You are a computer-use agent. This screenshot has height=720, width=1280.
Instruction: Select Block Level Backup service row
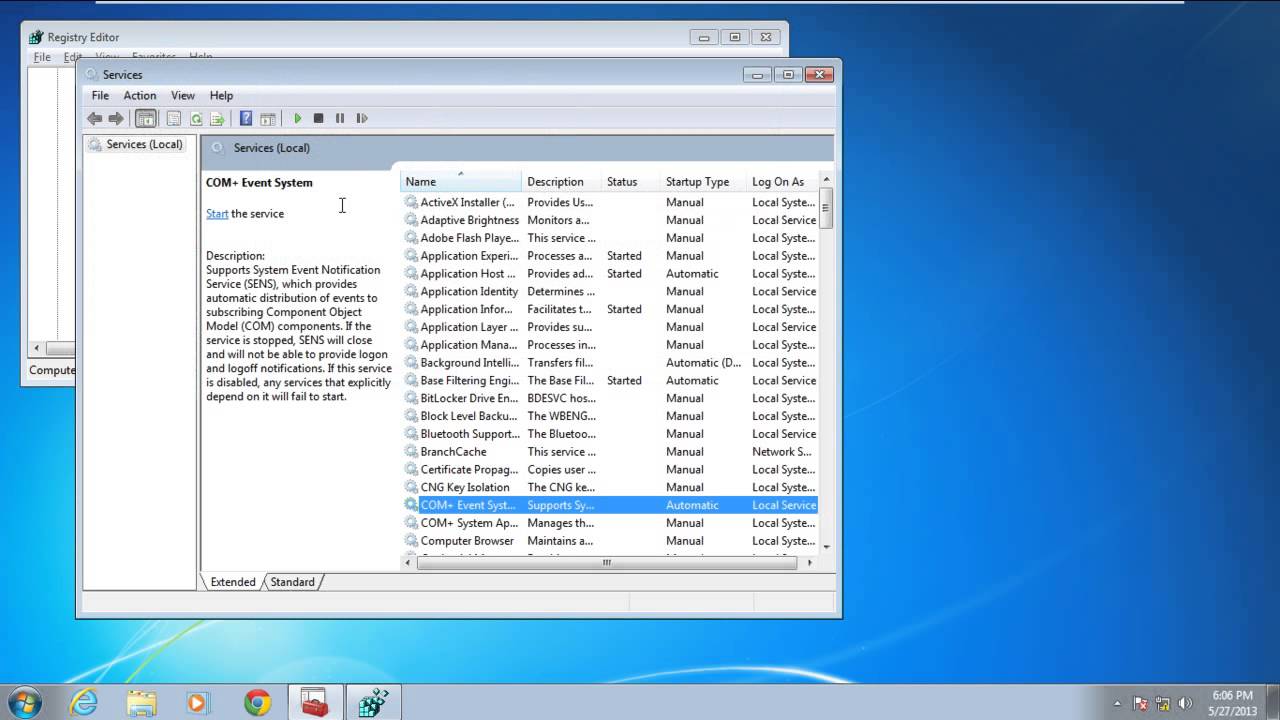tap(610, 416)
